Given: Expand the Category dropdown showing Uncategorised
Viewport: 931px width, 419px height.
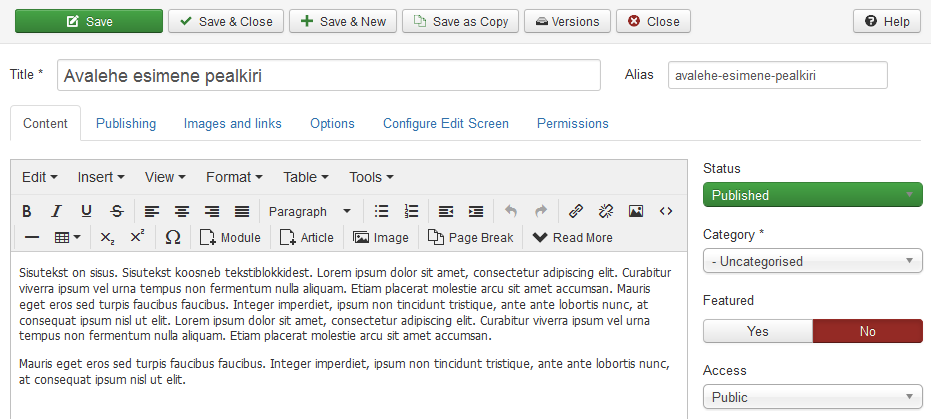Looking at the screenshot, I should (x=813, y=261).
